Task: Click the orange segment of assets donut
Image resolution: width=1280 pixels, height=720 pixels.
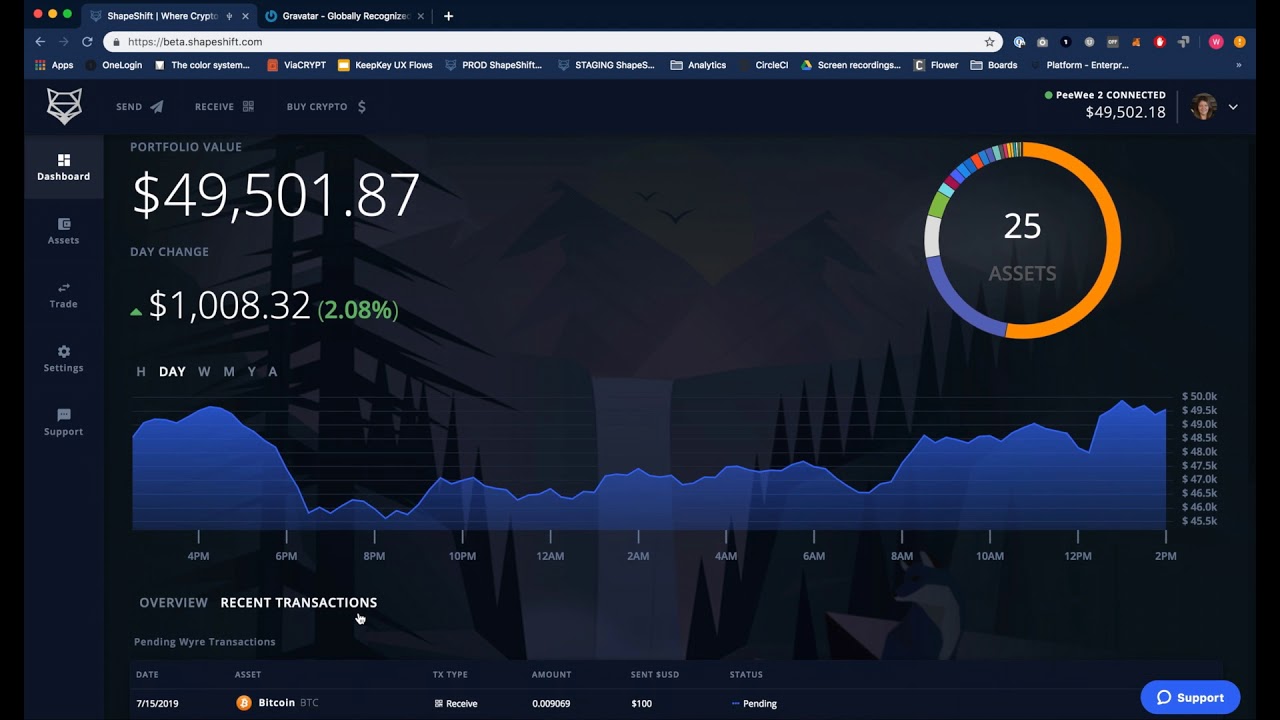Action: (1112, 240)
